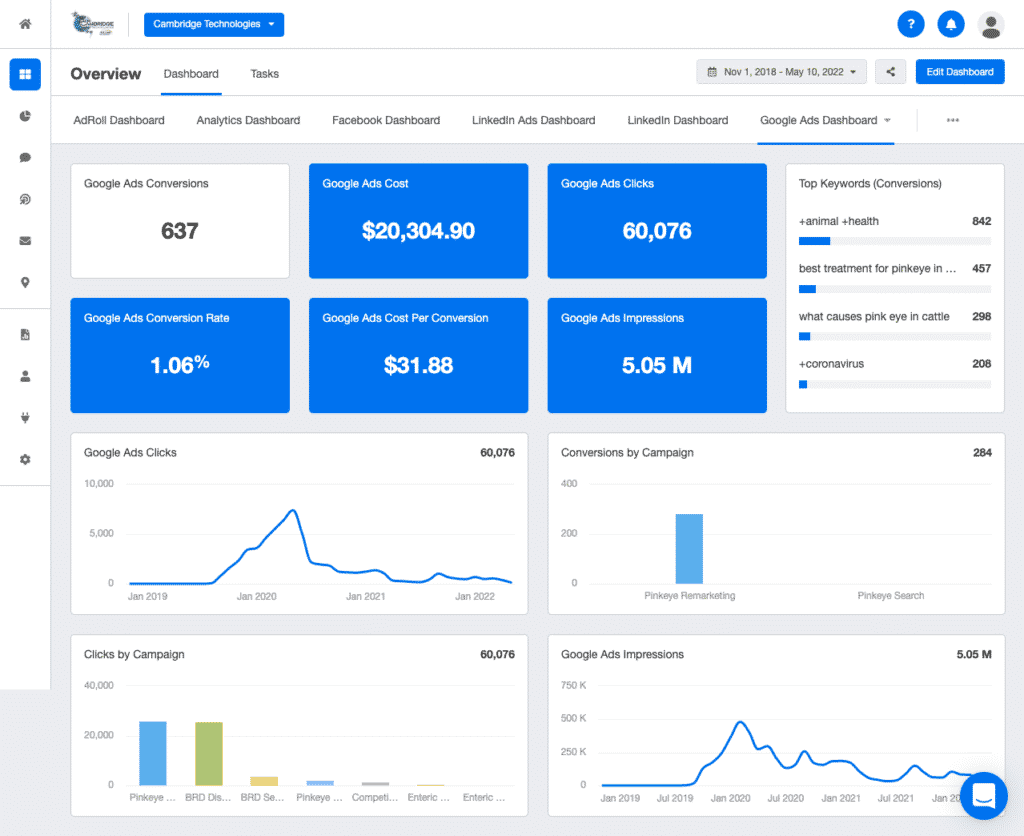
Task: Open the user person icon in sidebar
Action: point(25,377)
